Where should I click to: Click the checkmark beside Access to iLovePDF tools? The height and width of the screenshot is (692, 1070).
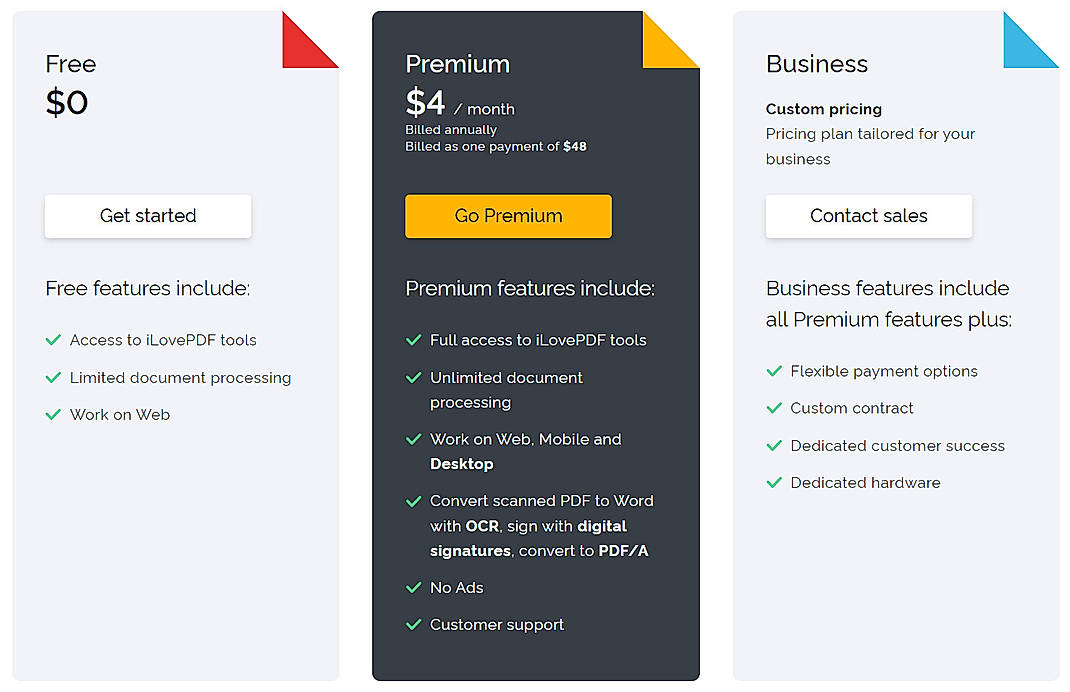tap(54, 340)
